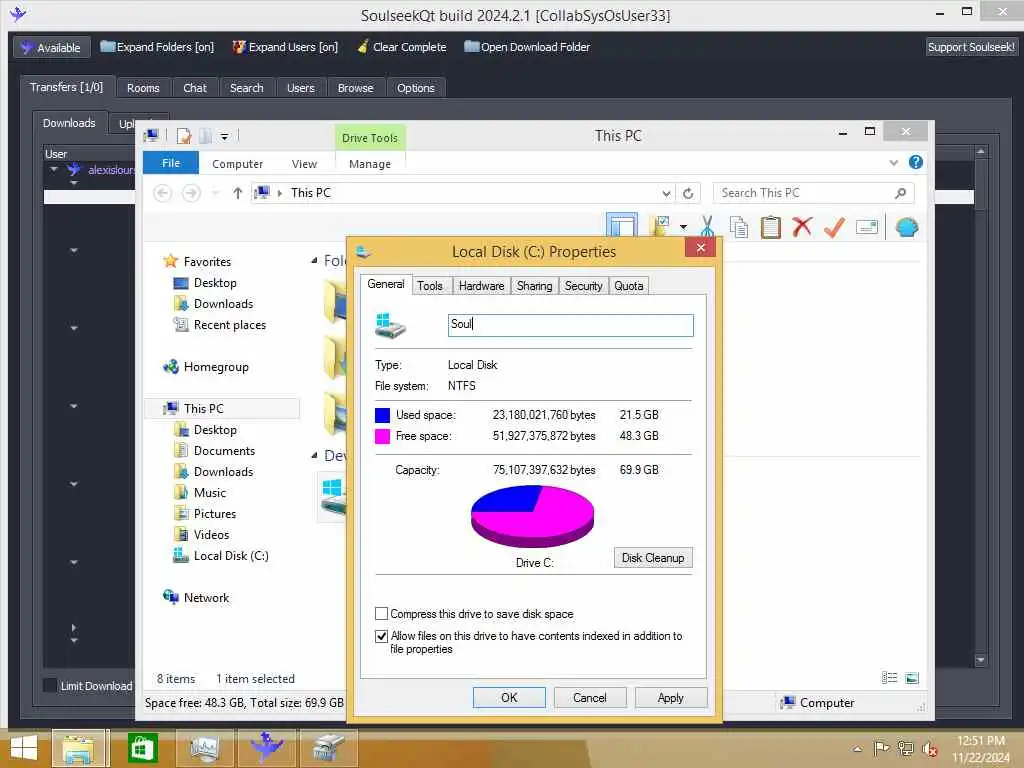Uncheck Allow files to have contents indexed
Screen dimensions: 1024x768
(381, 636)
